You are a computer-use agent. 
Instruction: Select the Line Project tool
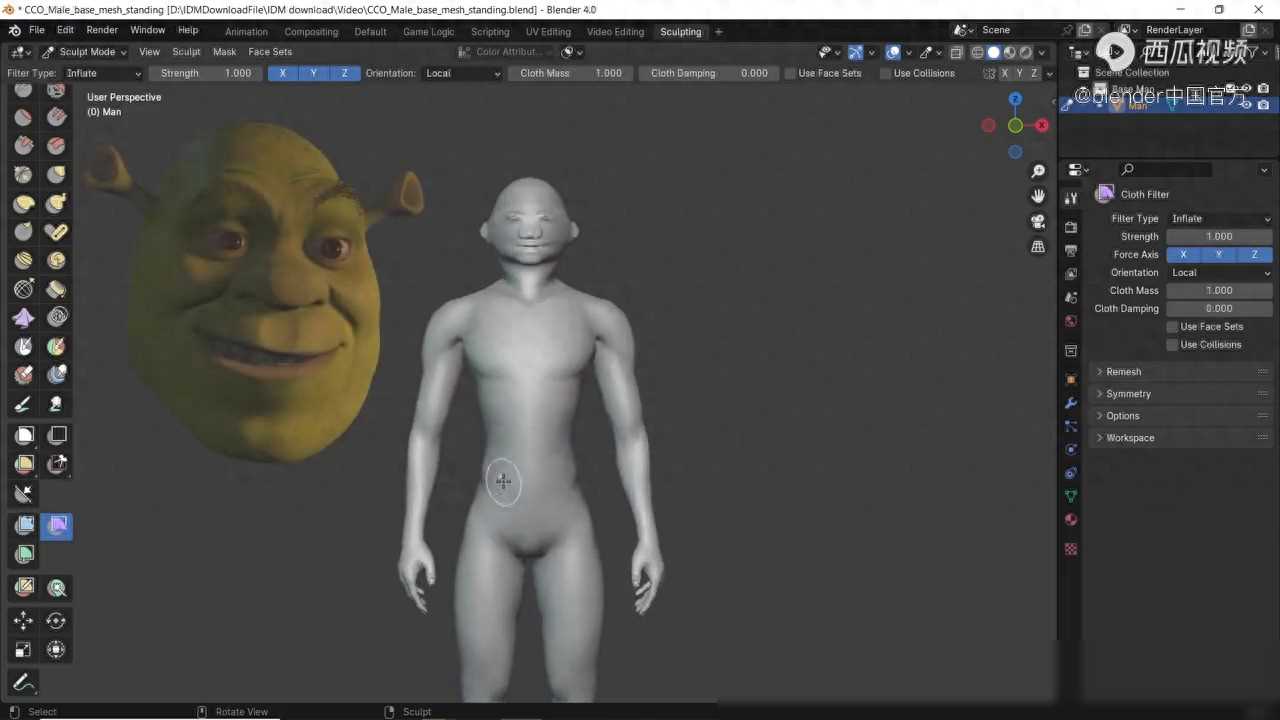click(24, 494)
